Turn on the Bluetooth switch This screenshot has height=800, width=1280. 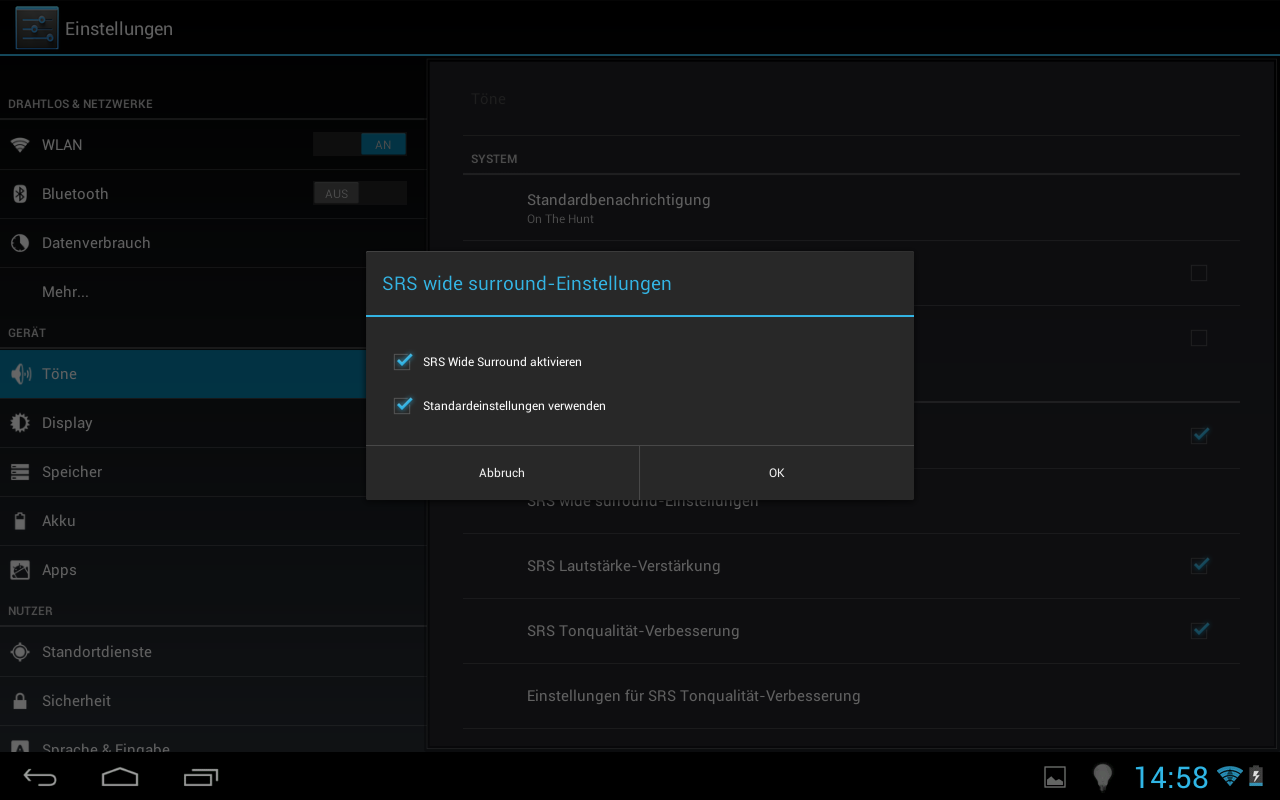360,194
